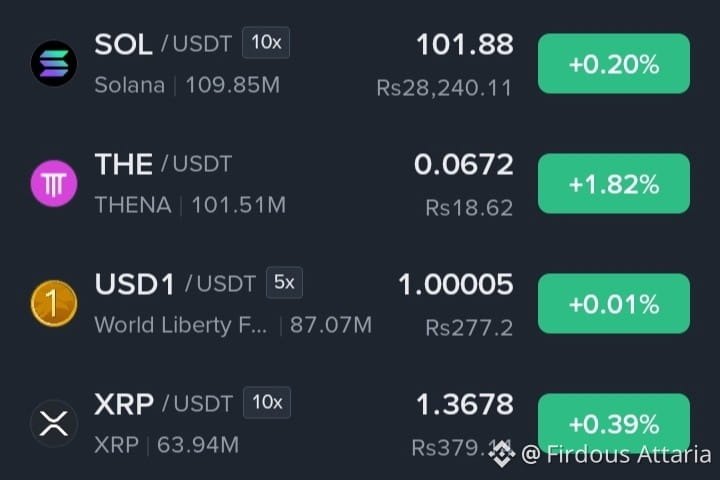Click the SOL price 101.88
The height and width of the screenshot is (480, 720).
coord(465,45)
